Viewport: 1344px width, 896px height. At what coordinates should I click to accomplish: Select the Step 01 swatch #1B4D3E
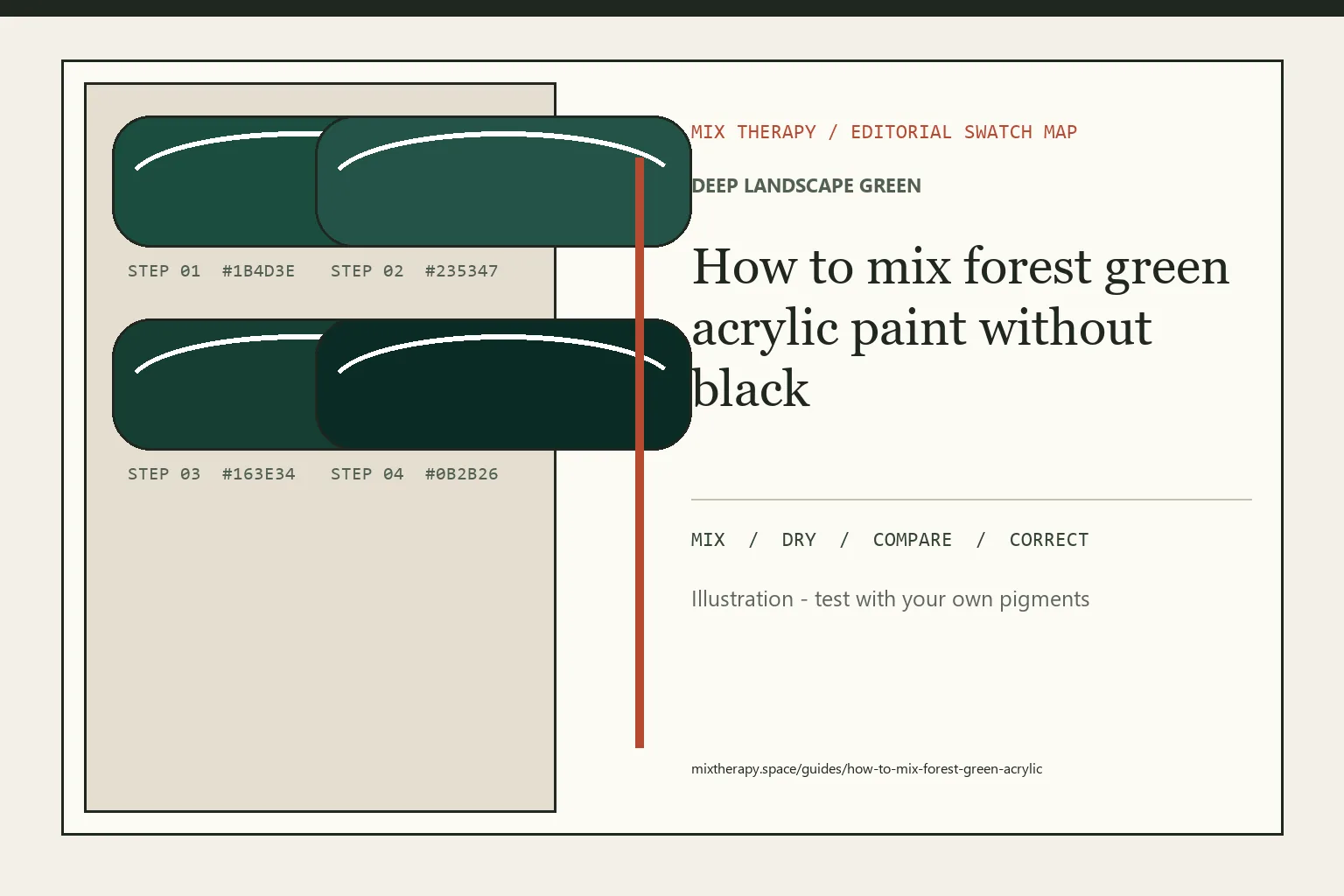pyautogui.click(x=214, y=181)
